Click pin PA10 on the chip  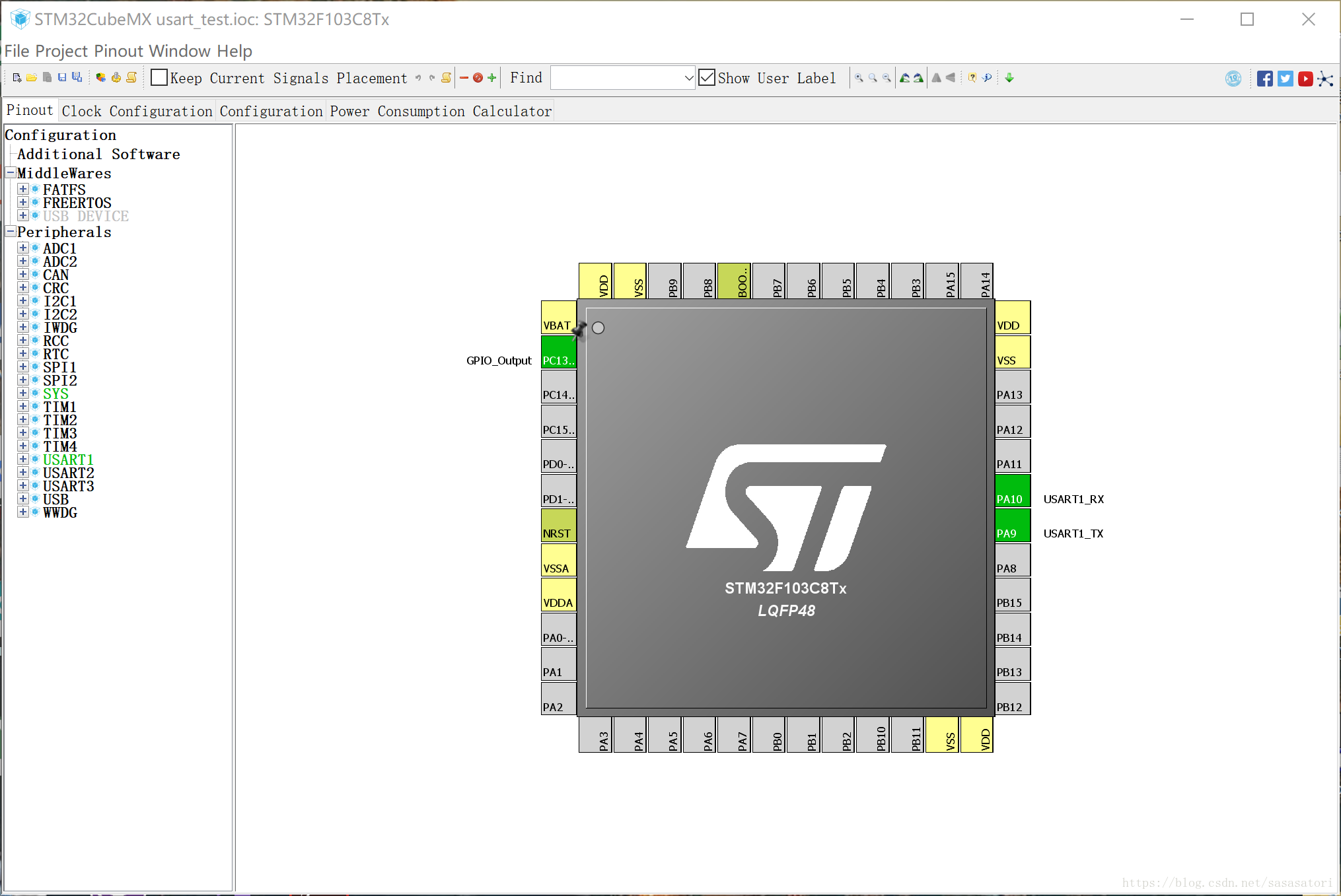click(x=1013, y=491)
